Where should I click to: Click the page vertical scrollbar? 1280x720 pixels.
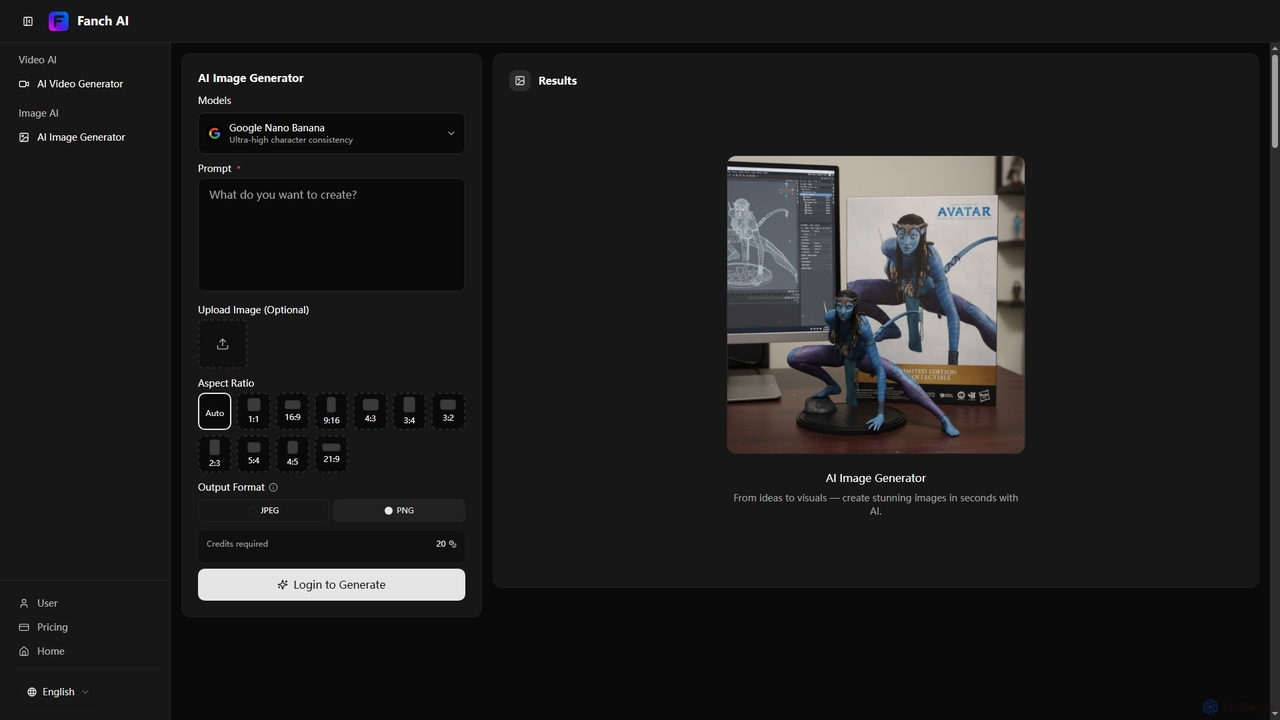point(1275,100)
